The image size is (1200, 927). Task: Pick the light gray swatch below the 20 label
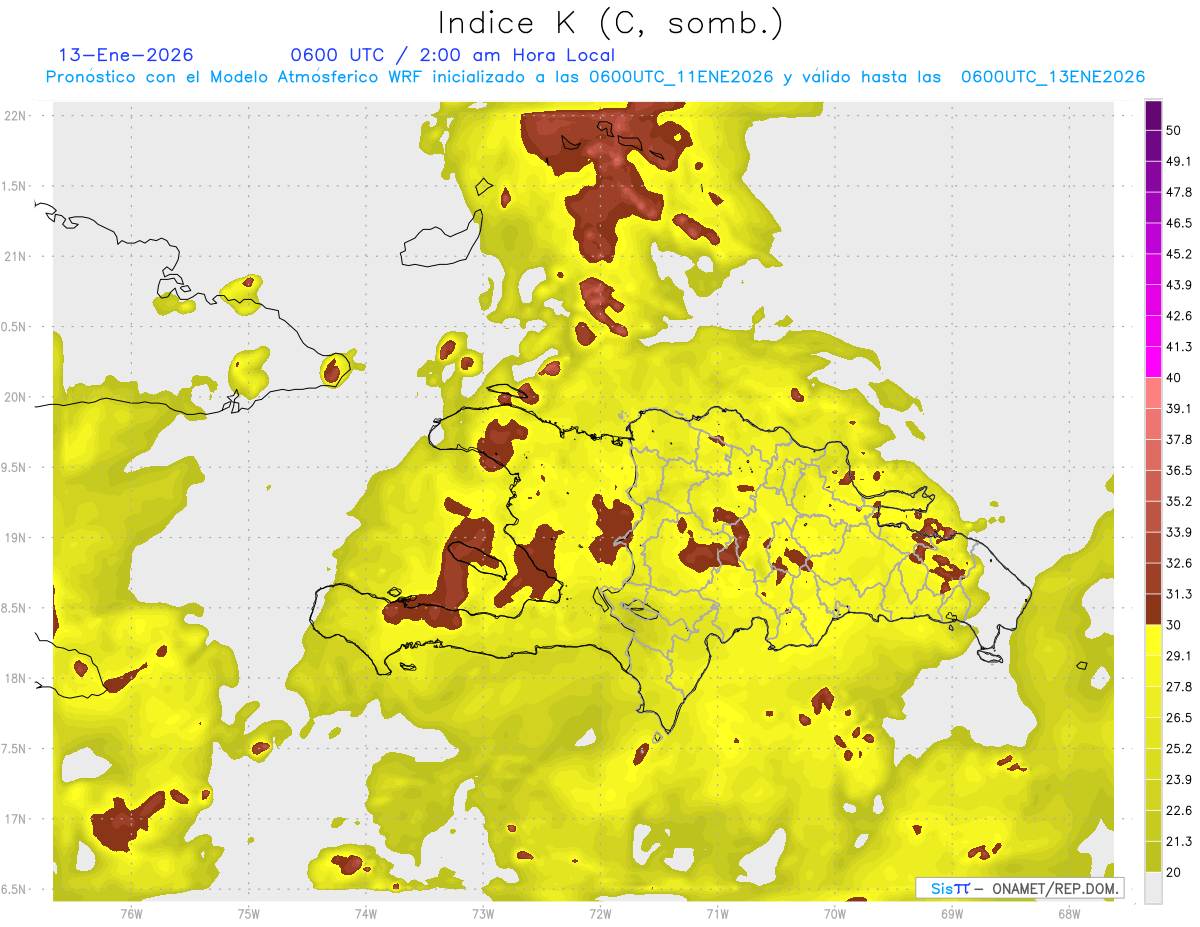pos(1153,887)
